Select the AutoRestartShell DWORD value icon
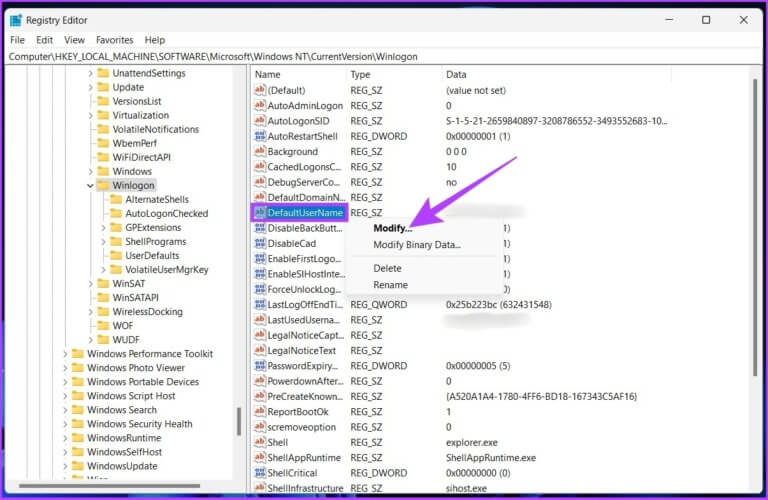768x500 pixels. click(260, 136)
